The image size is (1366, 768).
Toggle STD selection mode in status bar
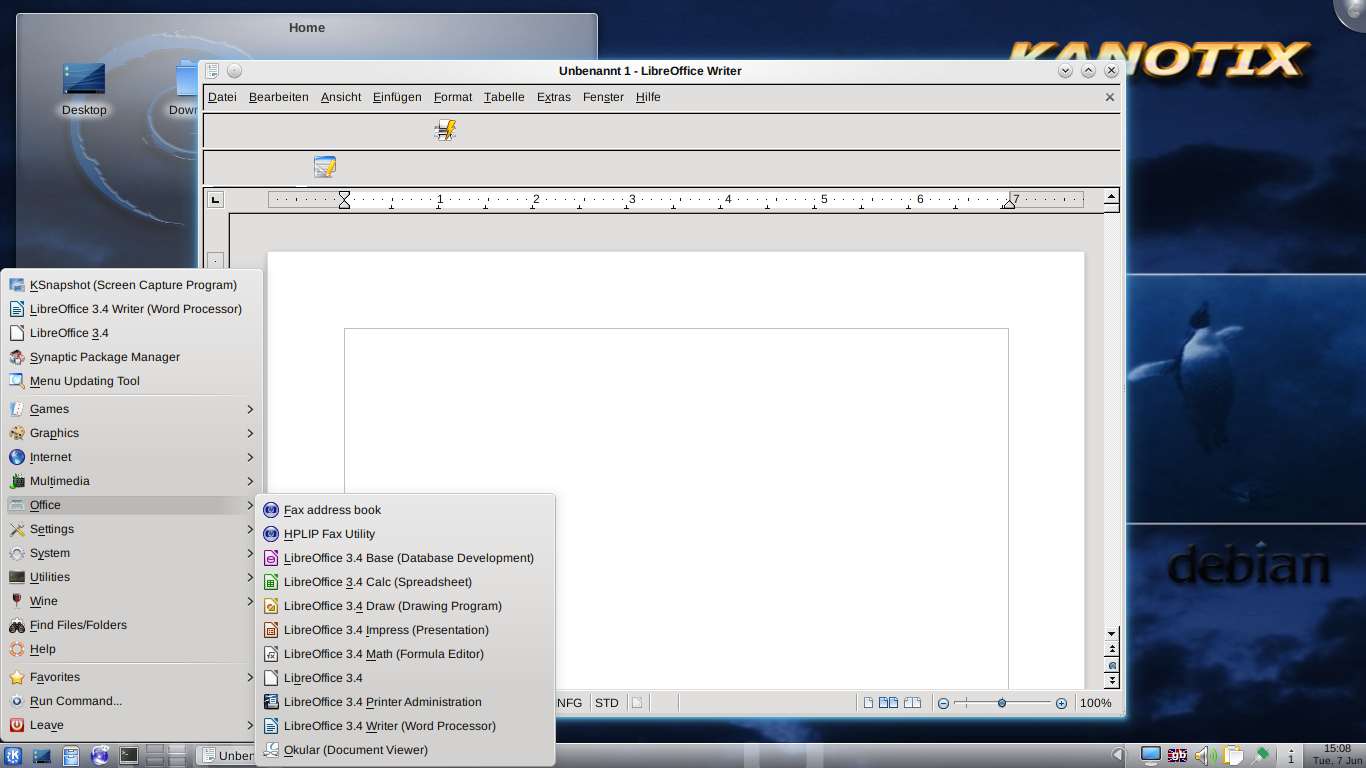coord(607,703)
